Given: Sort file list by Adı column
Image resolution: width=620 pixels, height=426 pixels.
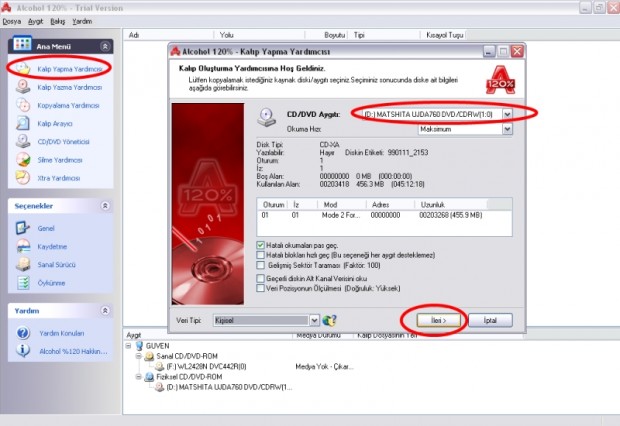Looking at the screenshot, I should [x=169, y=35].
